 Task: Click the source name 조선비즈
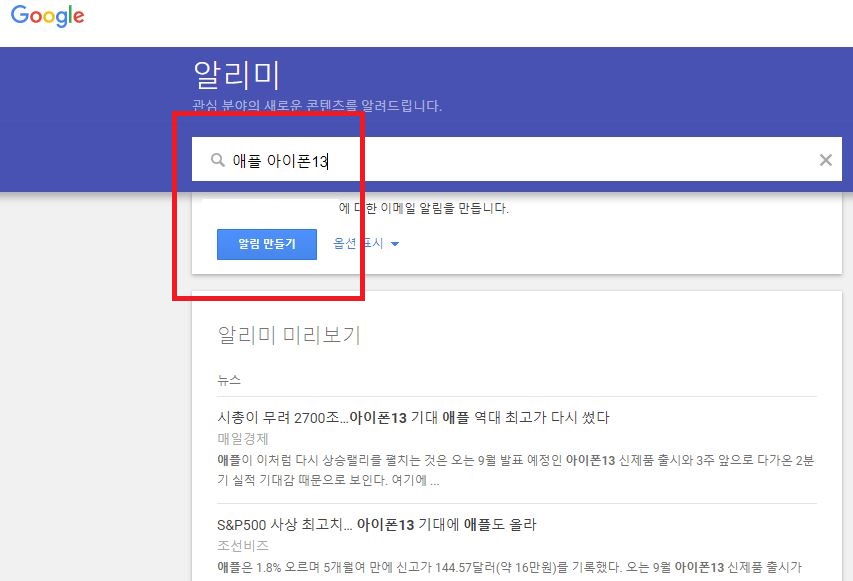(243, 545)
